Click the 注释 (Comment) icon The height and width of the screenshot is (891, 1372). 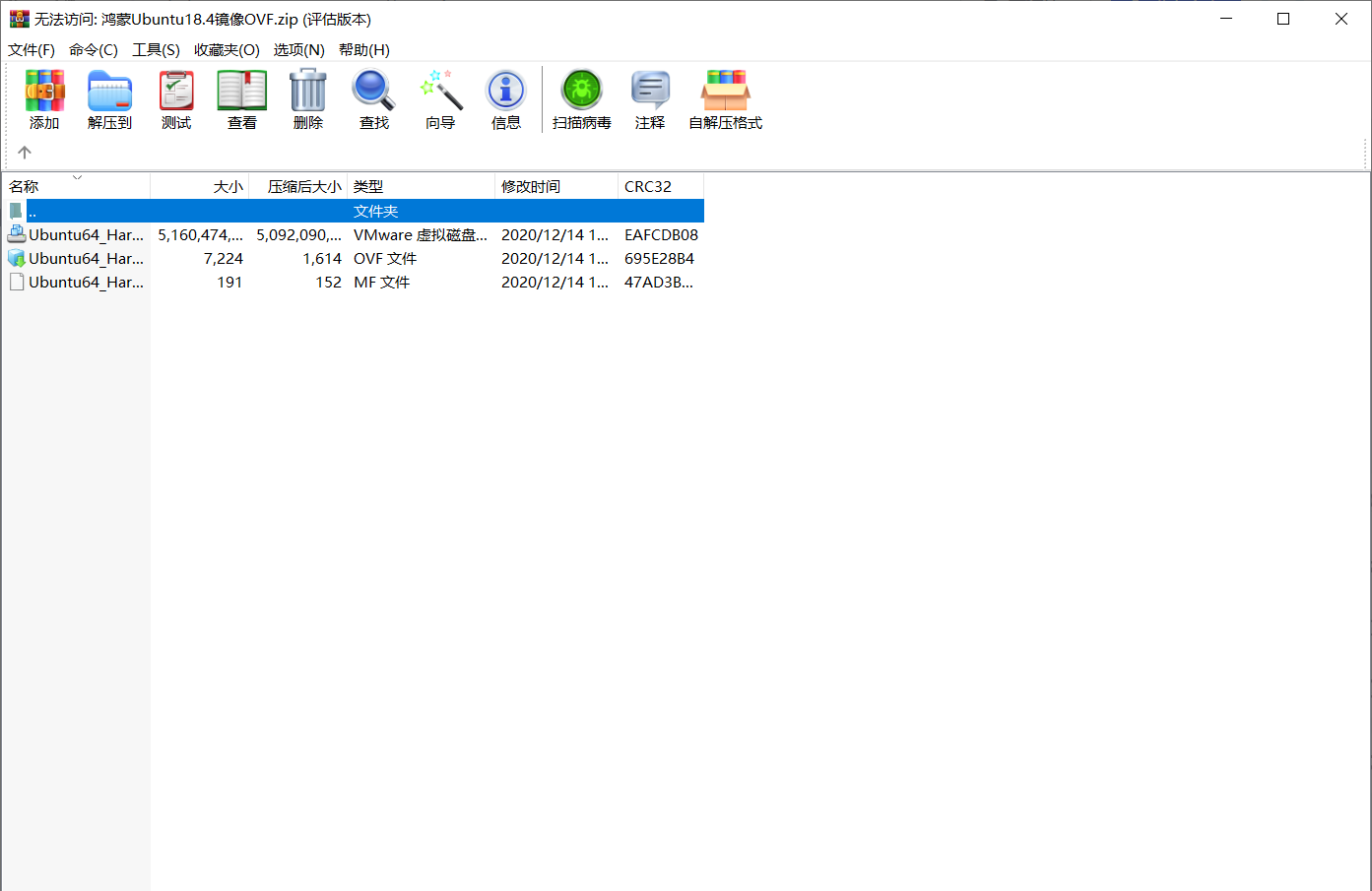(650, 91)
